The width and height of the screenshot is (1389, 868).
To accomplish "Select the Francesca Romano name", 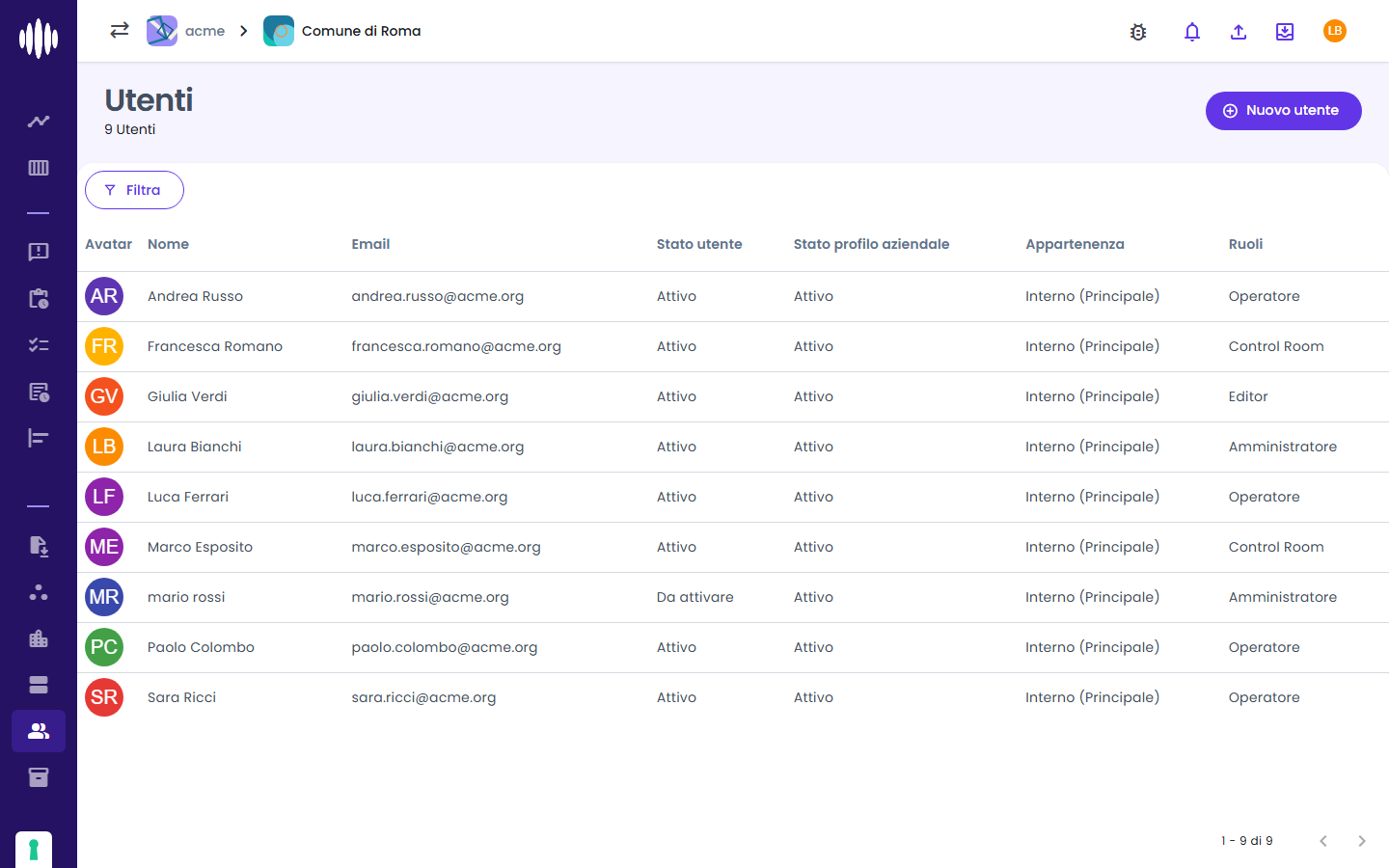I will tap(215, 346).
